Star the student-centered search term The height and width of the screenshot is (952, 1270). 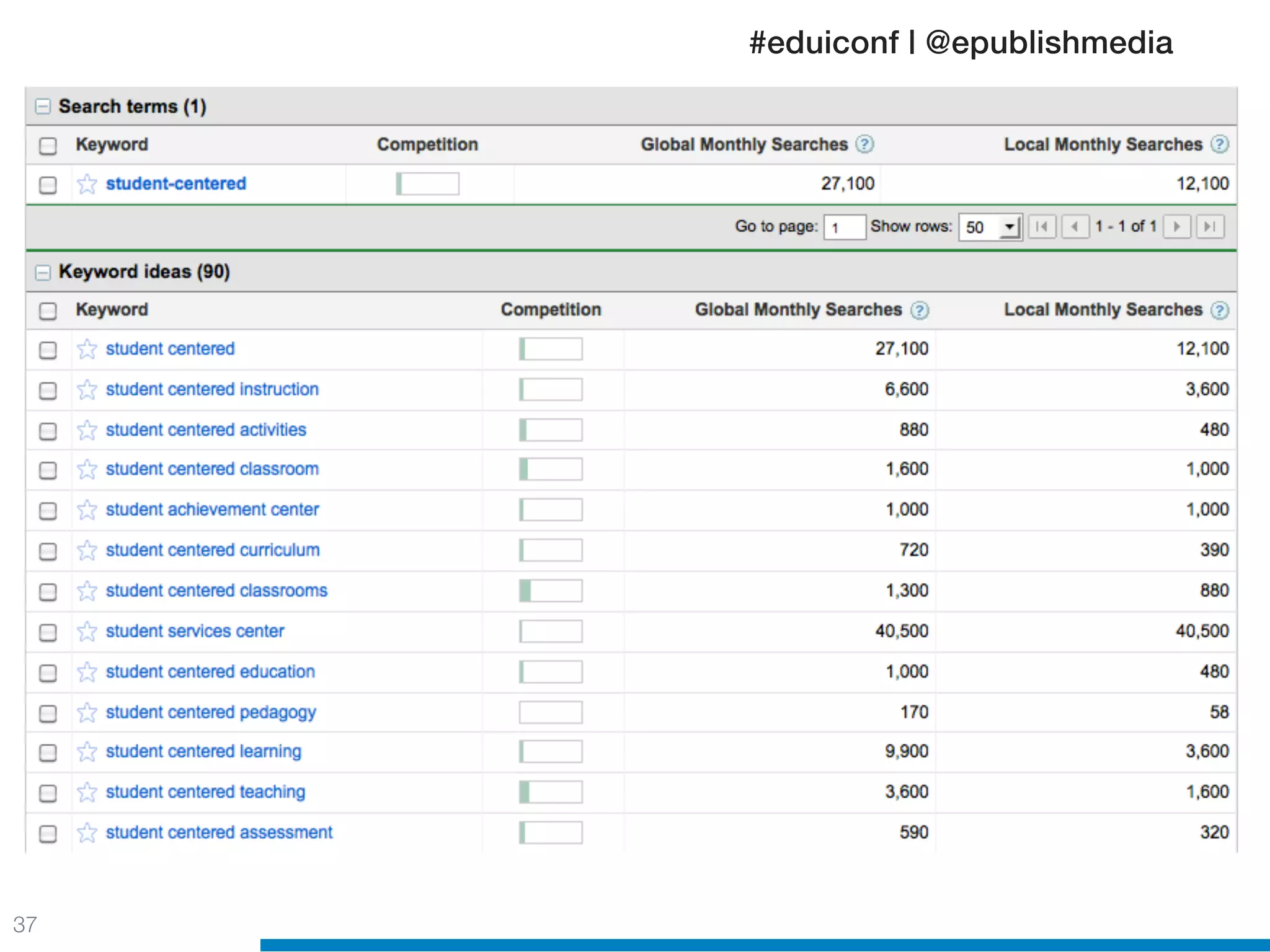tap(87, 184)
